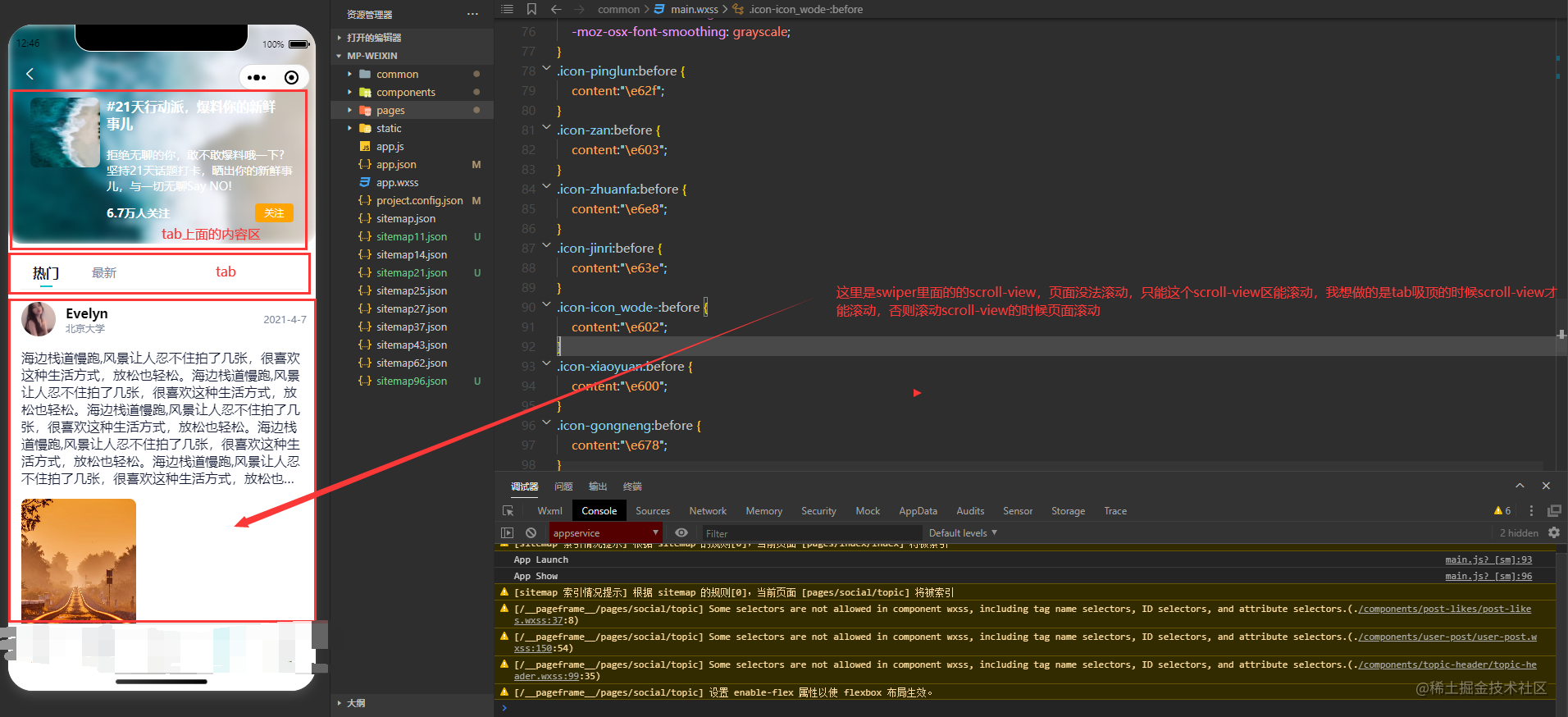The image size is (1568, 717).
Task: Click Evelyn's avatar in the post
Action: coord(39,319)
